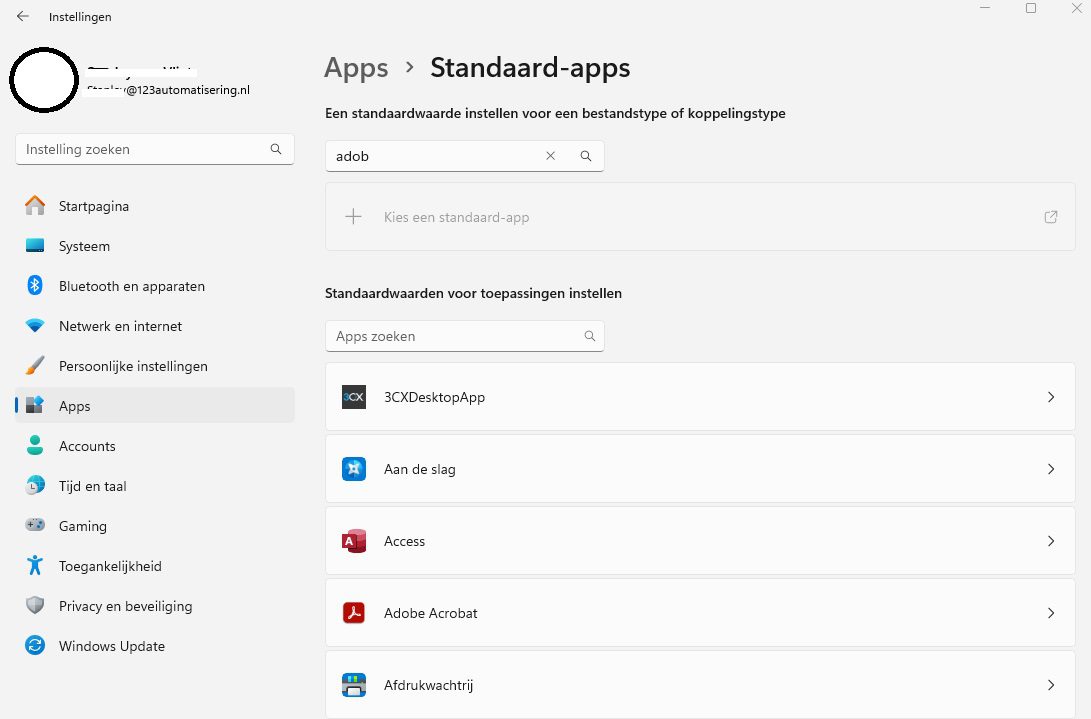Clear the adob search with the X icon
The height and width of the screenshot is (719, 1091).
tap(550, 156)
